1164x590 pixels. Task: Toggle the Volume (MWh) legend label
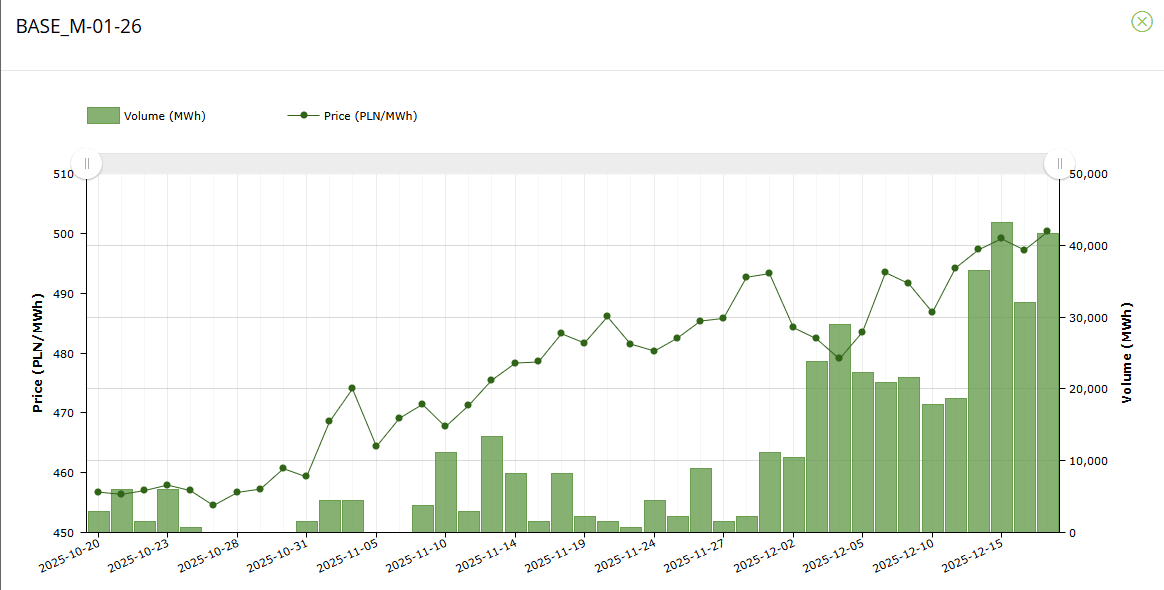click(x=164, y=116)
